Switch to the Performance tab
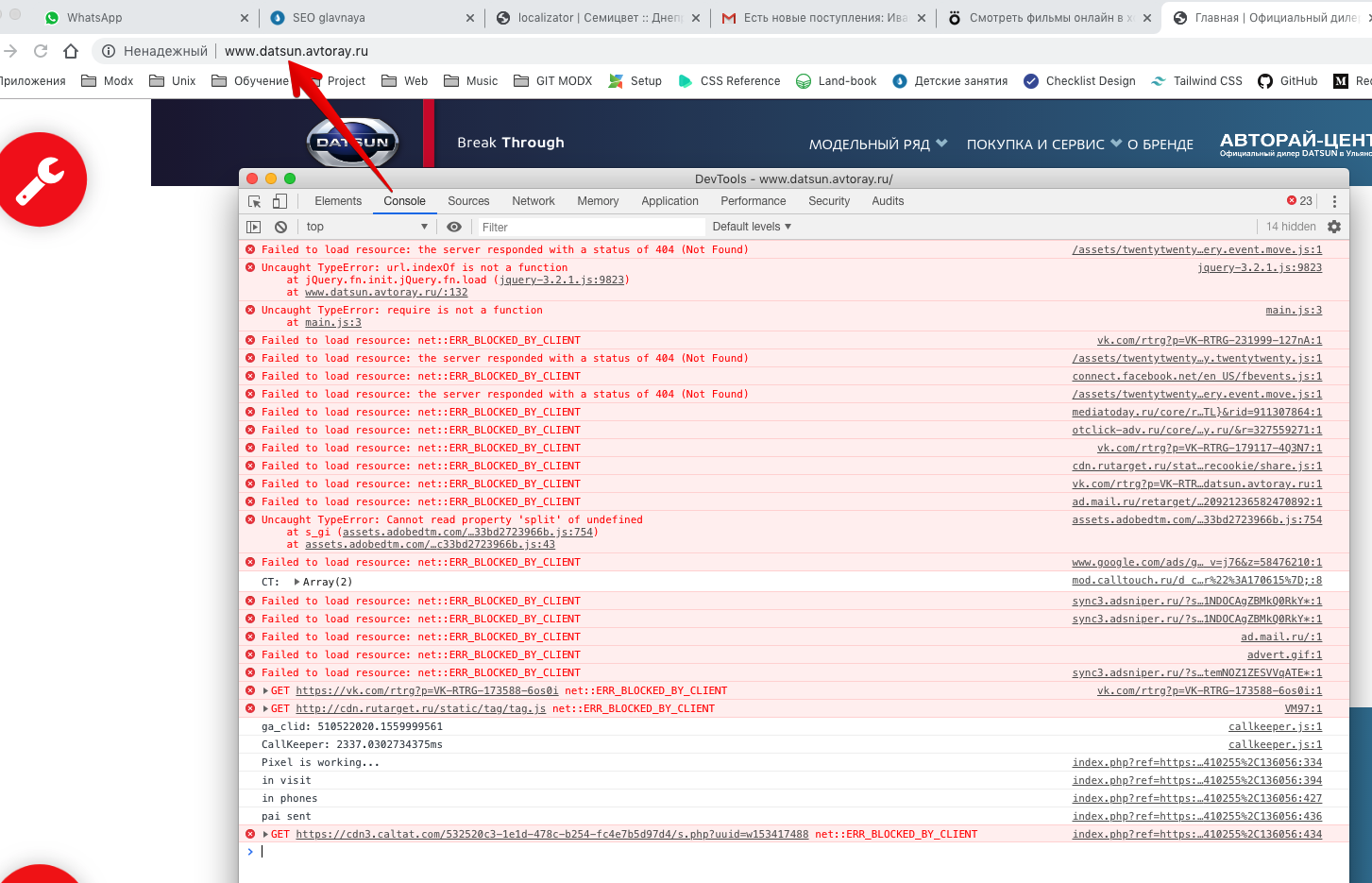Screen dimensions: 1372x883 (754, 201)
